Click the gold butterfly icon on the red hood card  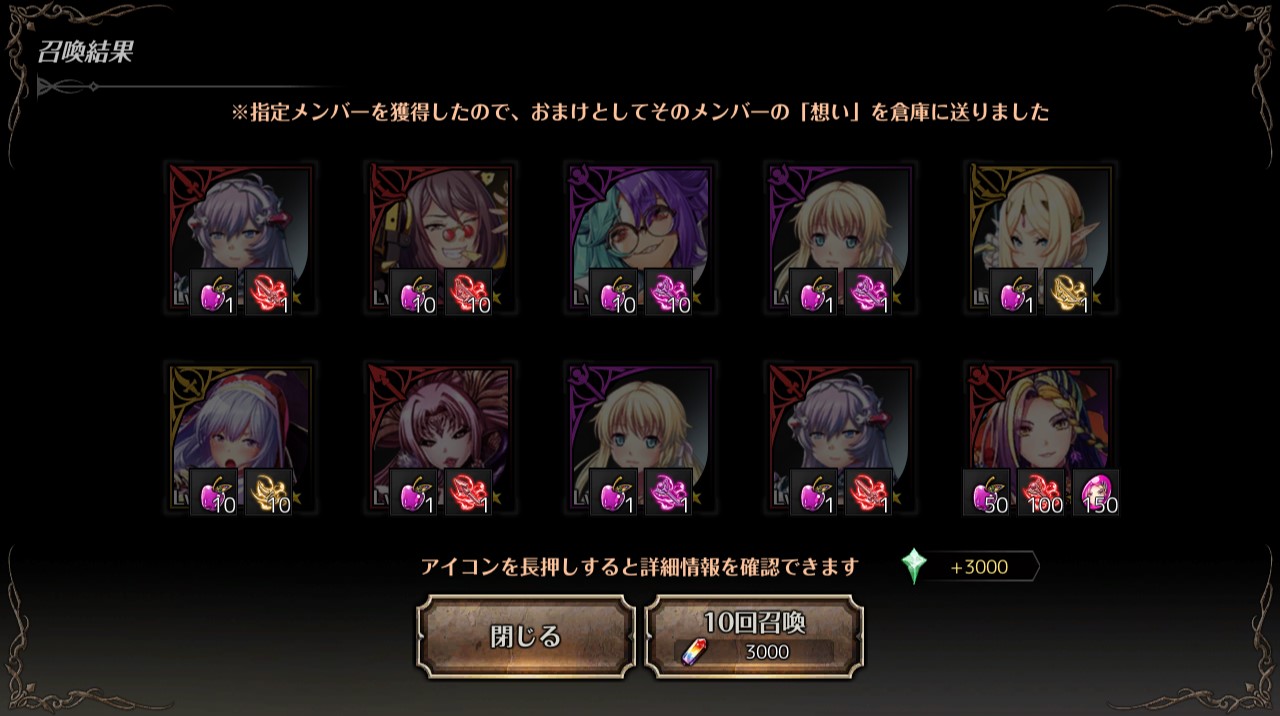(x=269, y=493)
